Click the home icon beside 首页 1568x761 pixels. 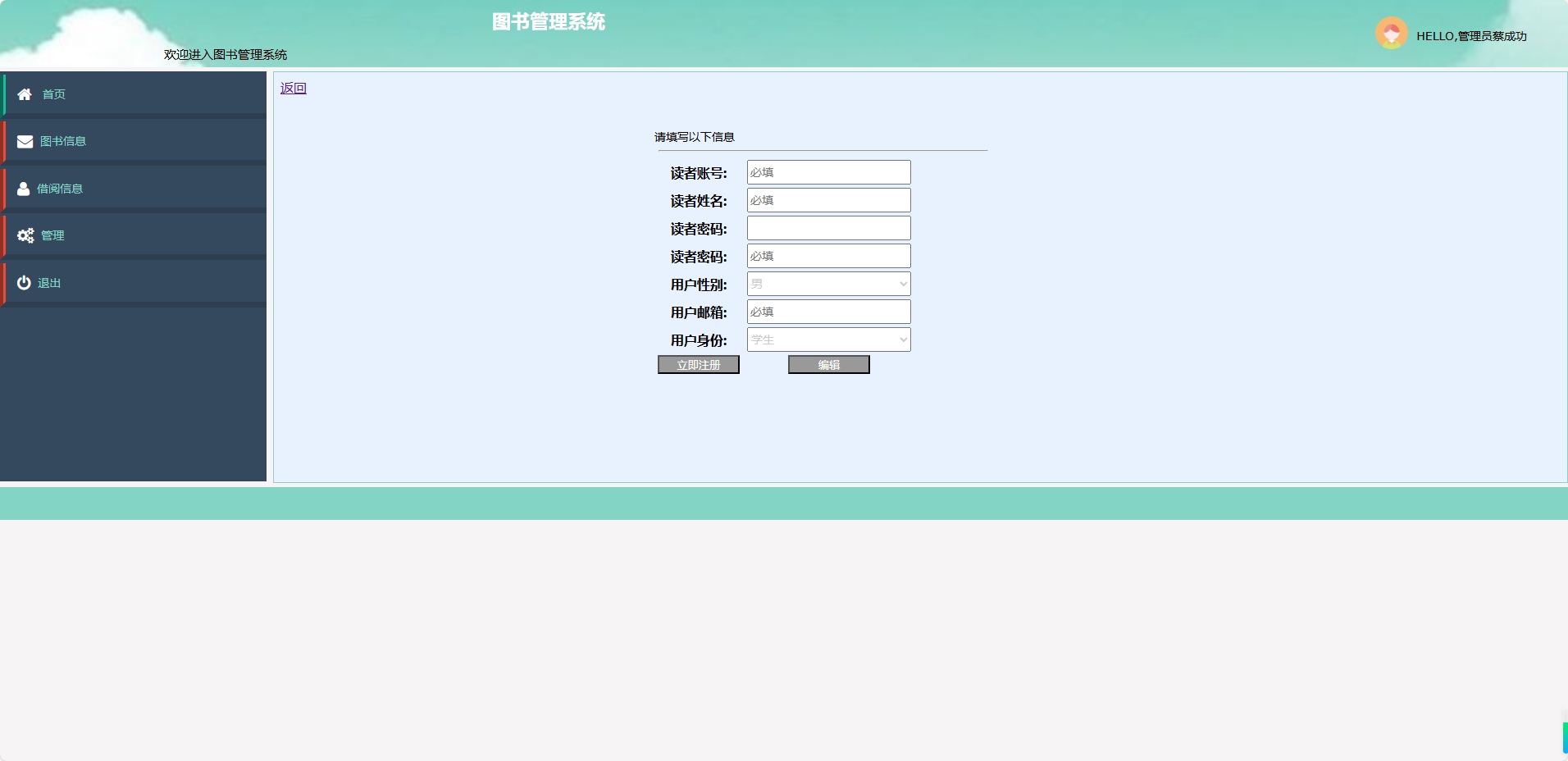coord(24,94)
